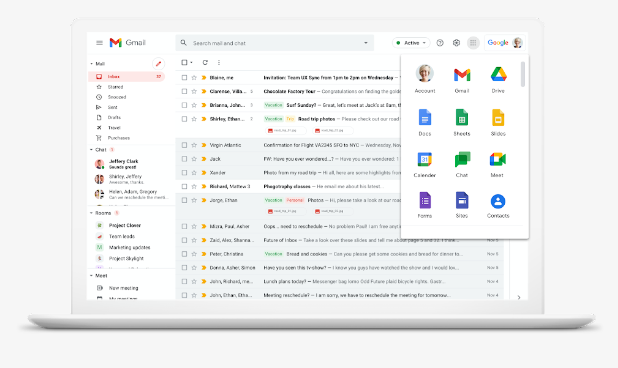Collapse the Meet section
Image resolution: width=618 pixels, height=368 pixels.
(x=91, y=276)
